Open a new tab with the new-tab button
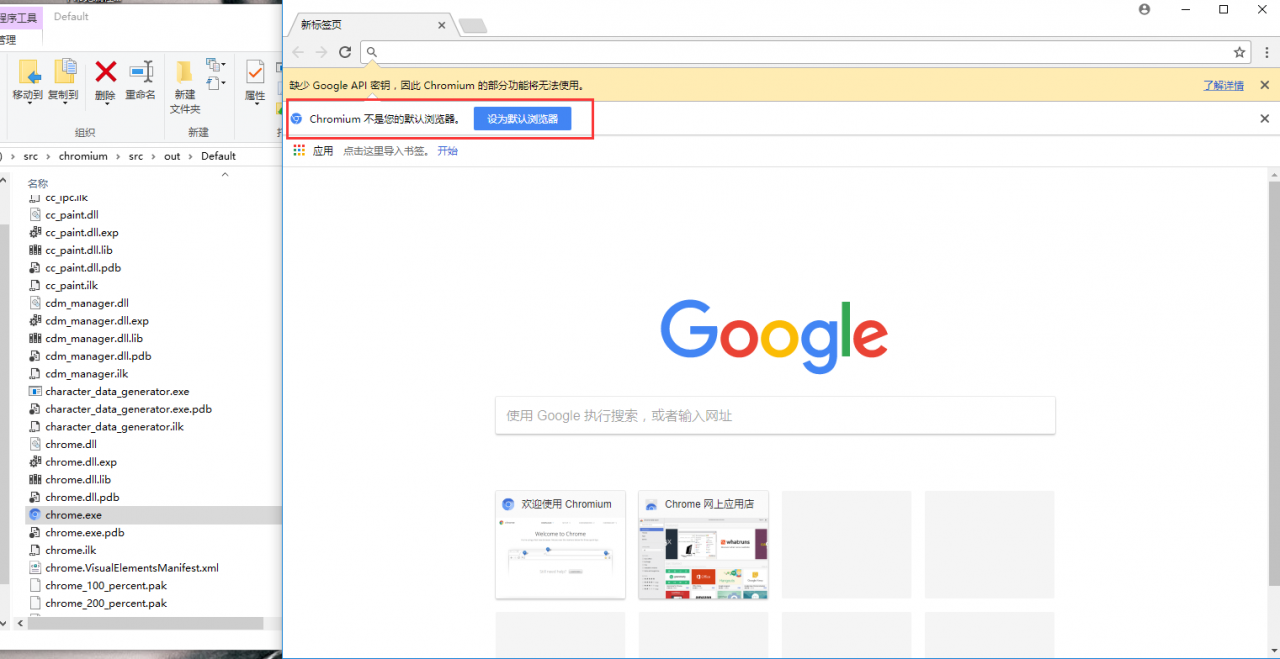The image size is (1280, 659). 472,26
